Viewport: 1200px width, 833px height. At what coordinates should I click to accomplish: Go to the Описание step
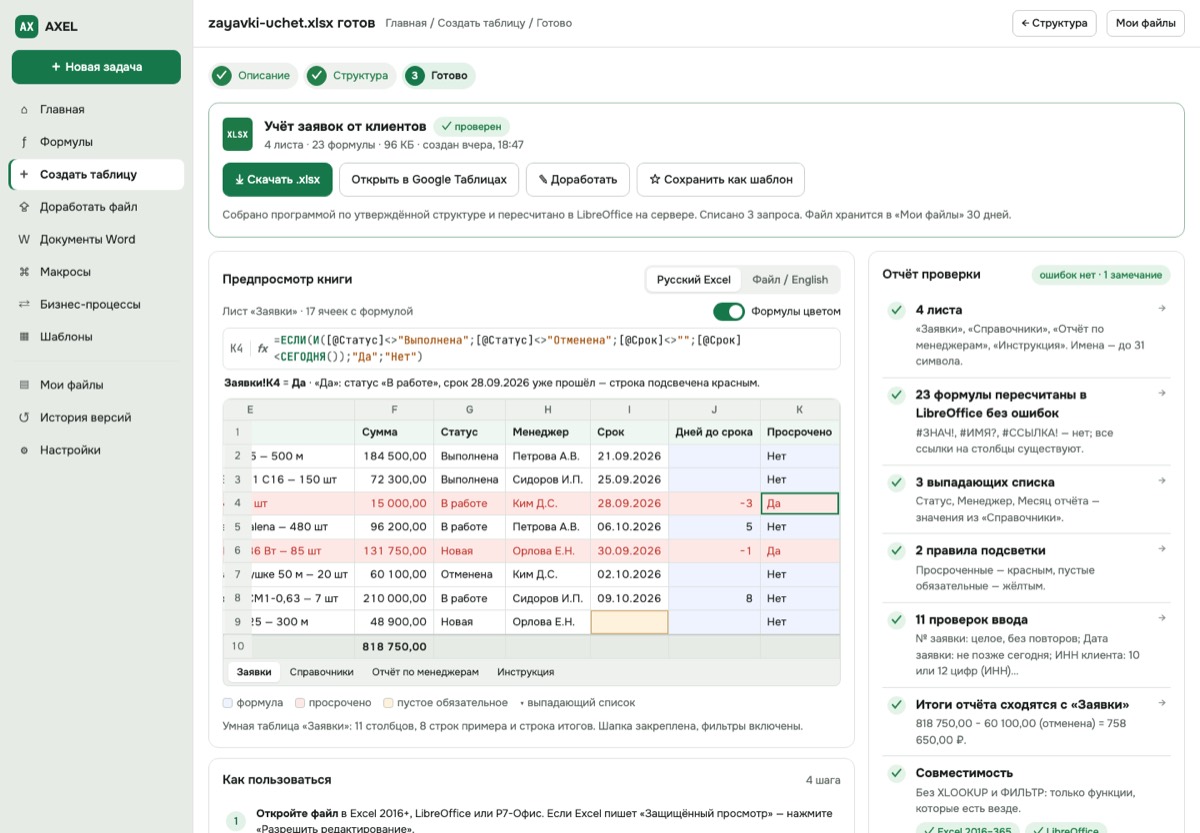pos(254,76)
